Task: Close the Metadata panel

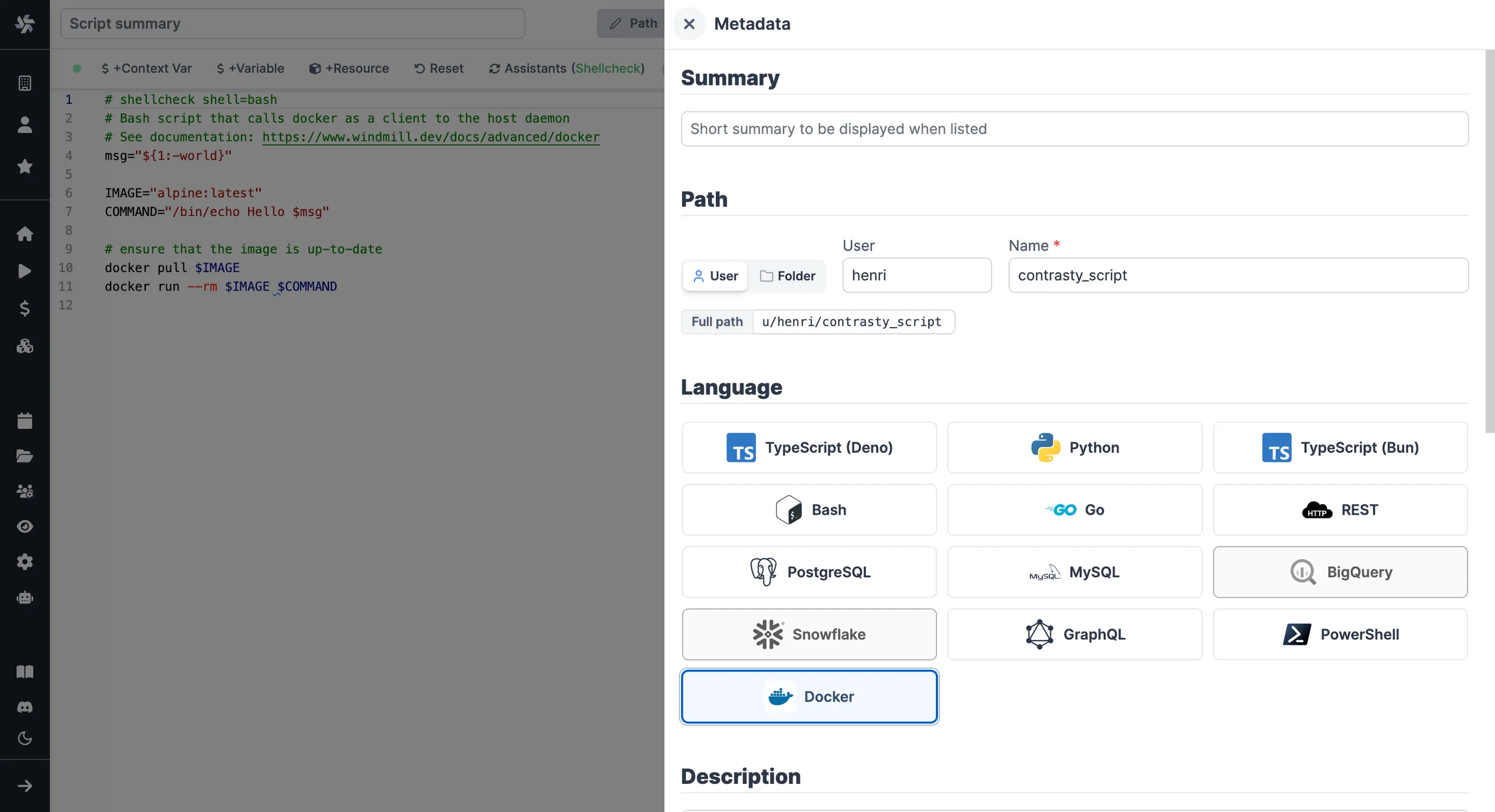Action: 689,24
